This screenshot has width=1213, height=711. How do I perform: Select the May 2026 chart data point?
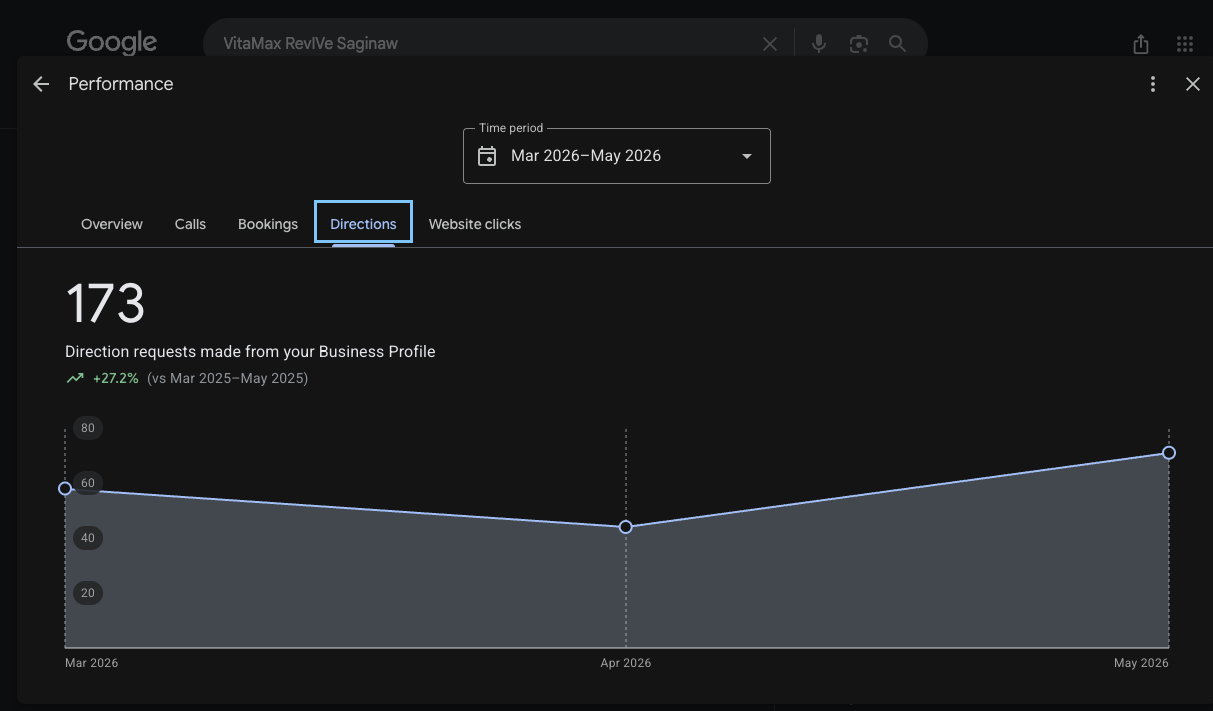tap(1169, 453)
